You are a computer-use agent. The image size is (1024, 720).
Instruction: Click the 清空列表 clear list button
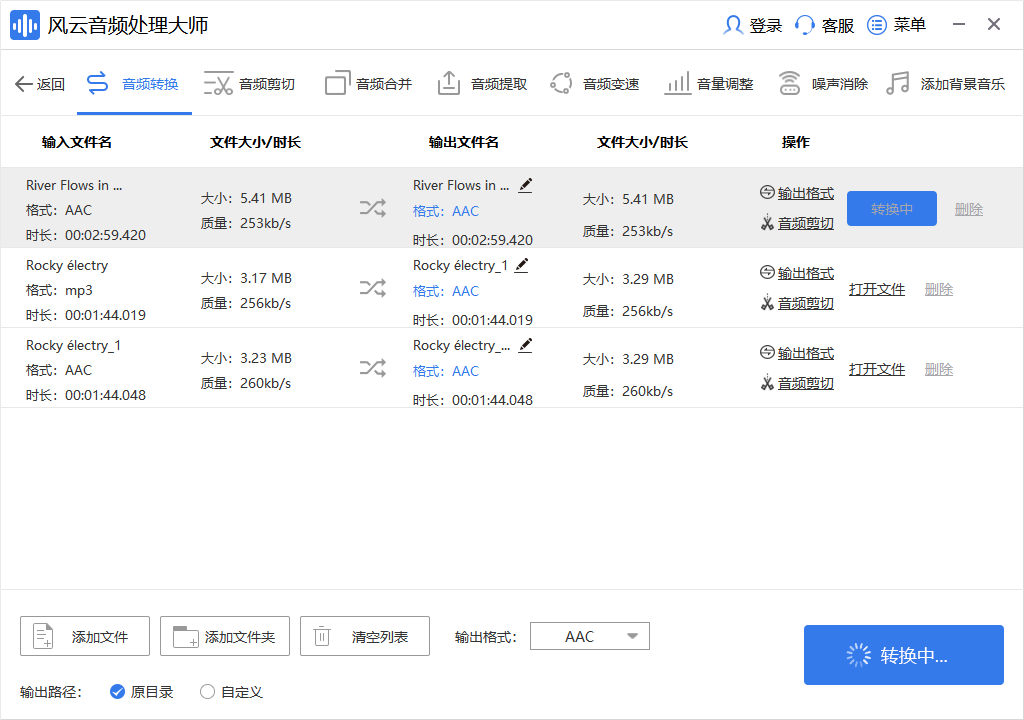(x=364, y=635)
